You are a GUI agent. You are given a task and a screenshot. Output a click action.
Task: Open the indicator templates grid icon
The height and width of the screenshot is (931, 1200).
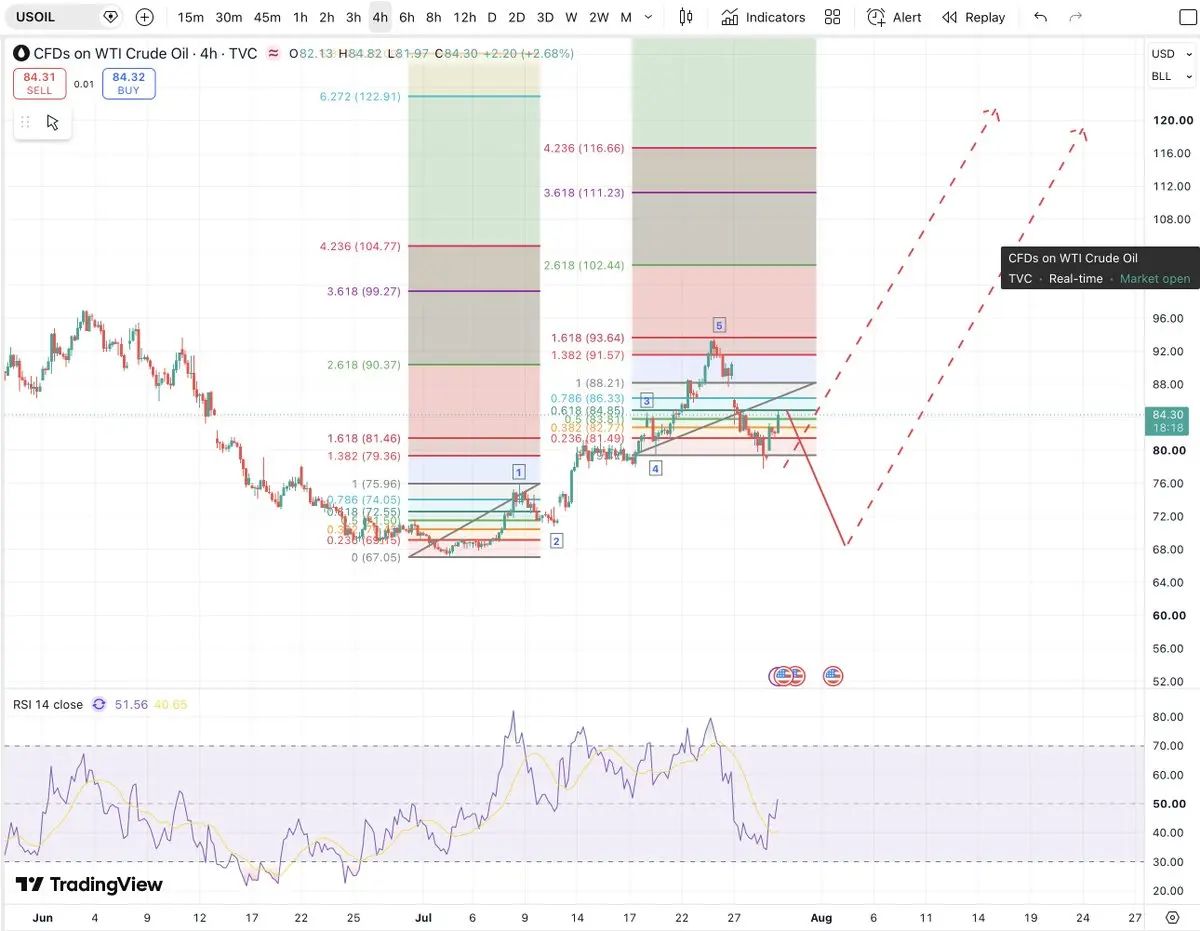(x=832, y=17)
